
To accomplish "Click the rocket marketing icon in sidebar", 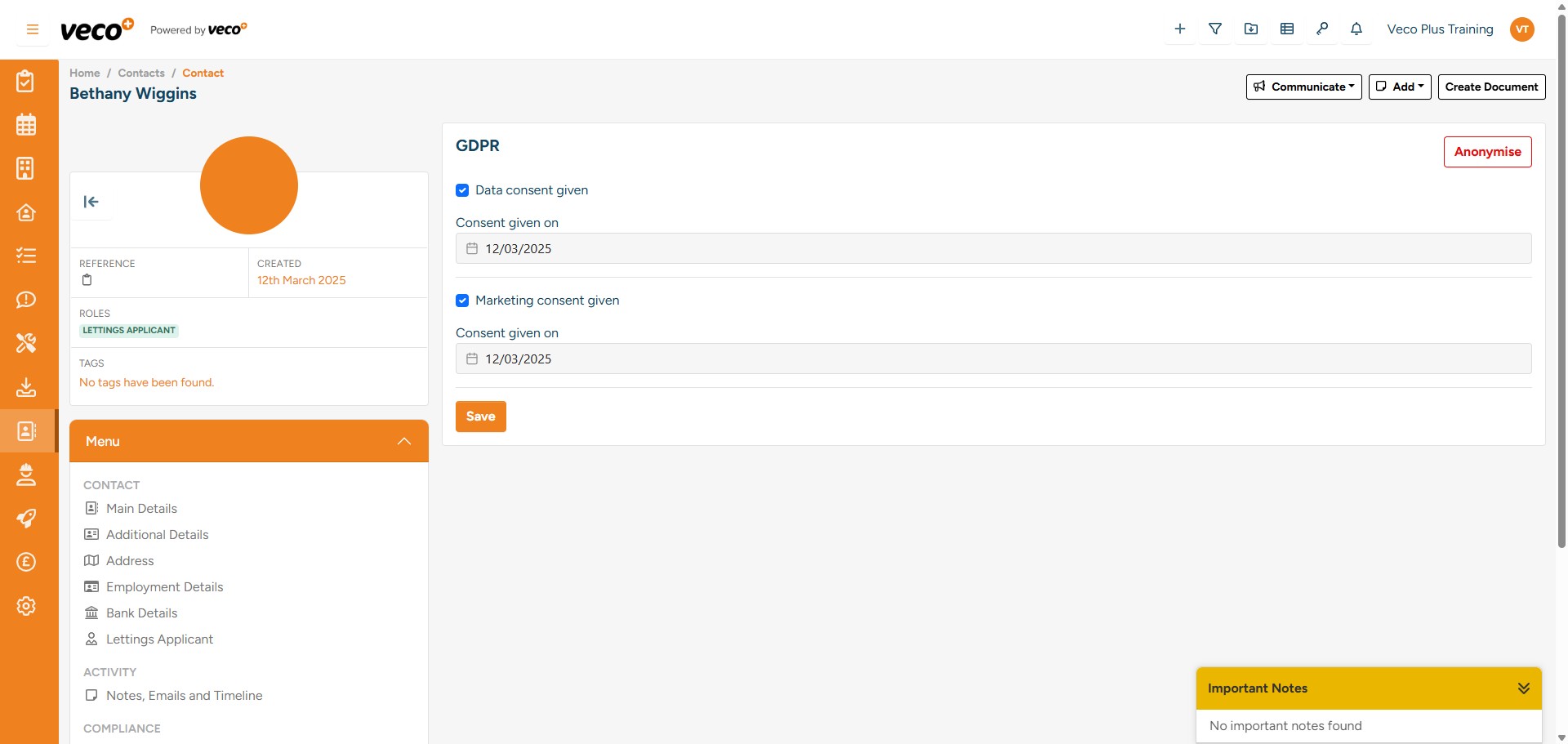I will (x=26, y=518).
